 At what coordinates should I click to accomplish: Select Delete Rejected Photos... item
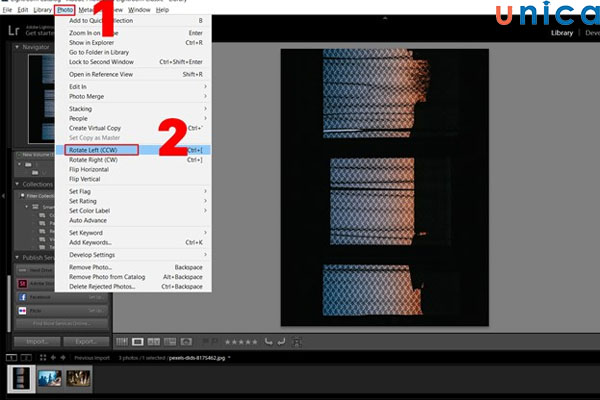point(133,286)
